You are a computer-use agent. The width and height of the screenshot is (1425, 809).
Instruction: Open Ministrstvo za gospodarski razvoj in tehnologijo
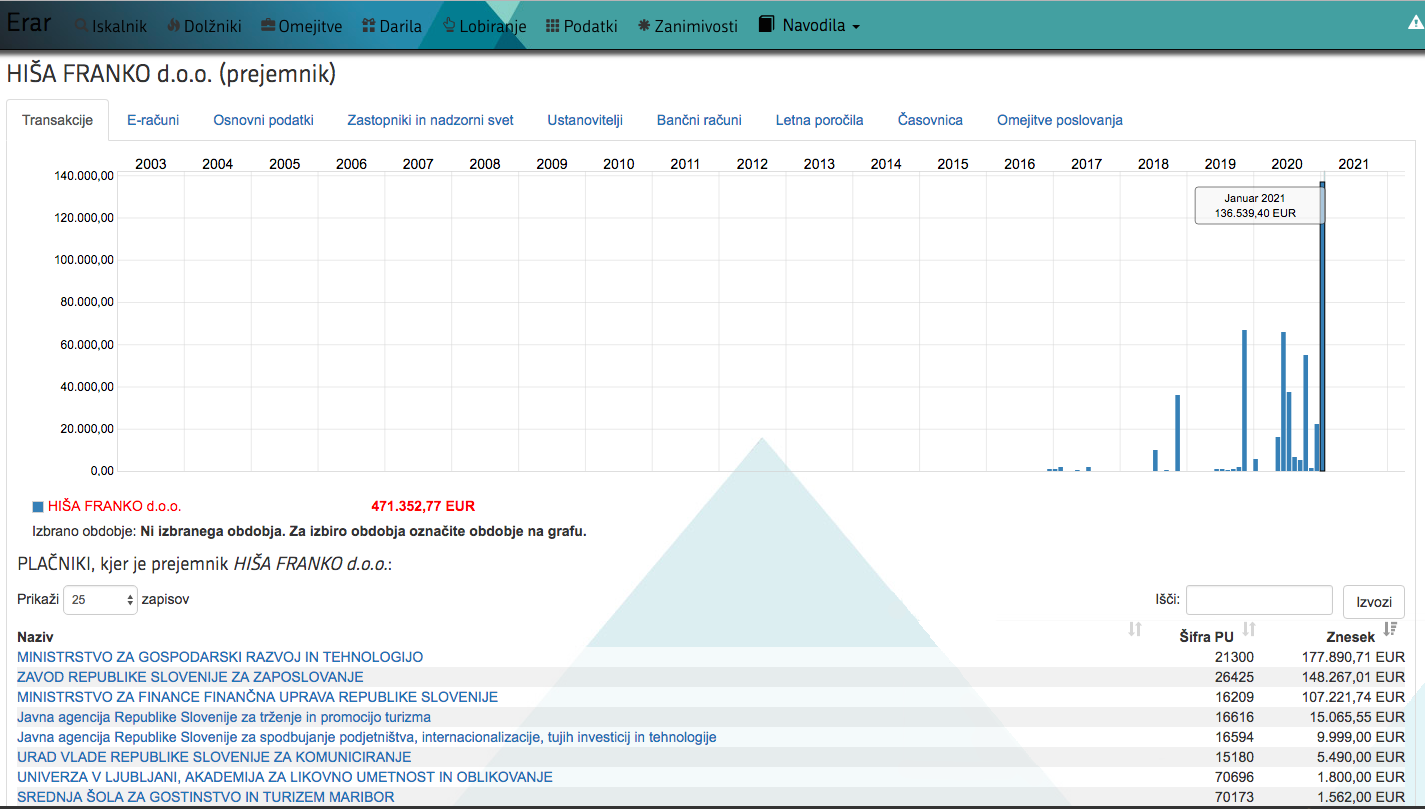pyautogui.click(x=220, y=657)
